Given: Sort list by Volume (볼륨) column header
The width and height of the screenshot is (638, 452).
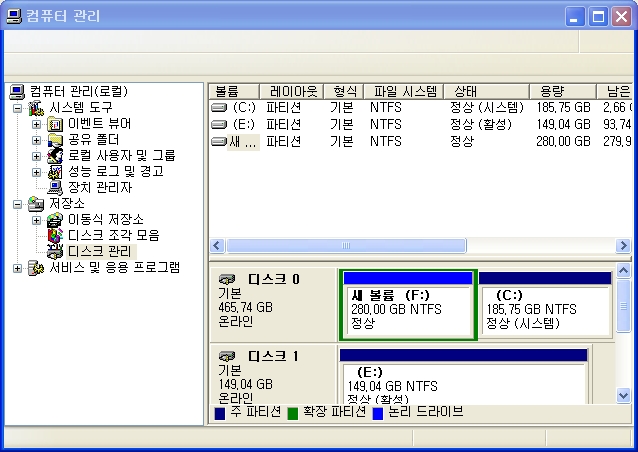Looking at the screenshot, I should [x=233, y=91].
